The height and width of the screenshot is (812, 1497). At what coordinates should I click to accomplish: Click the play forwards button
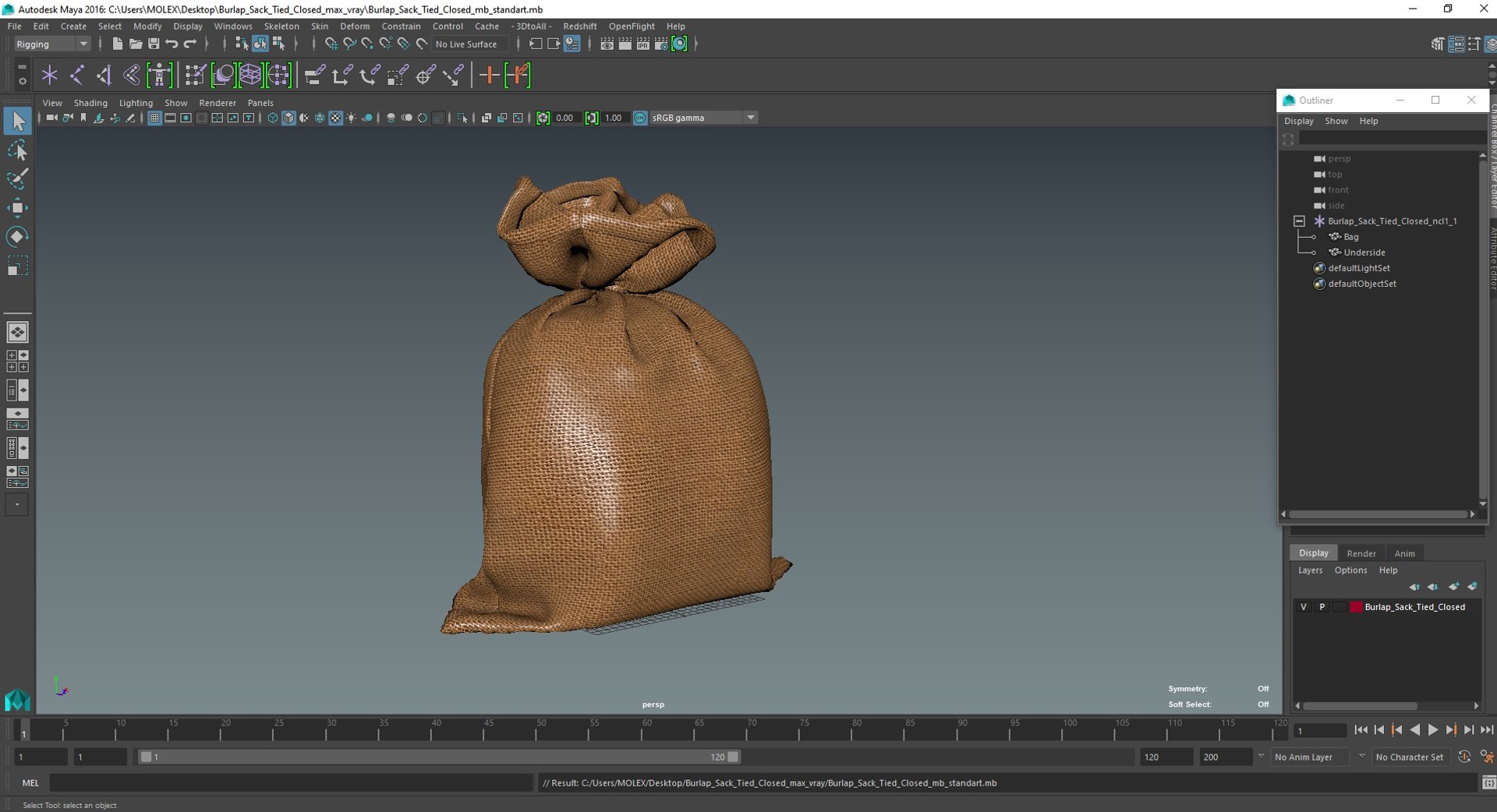tap(1432, 730)
